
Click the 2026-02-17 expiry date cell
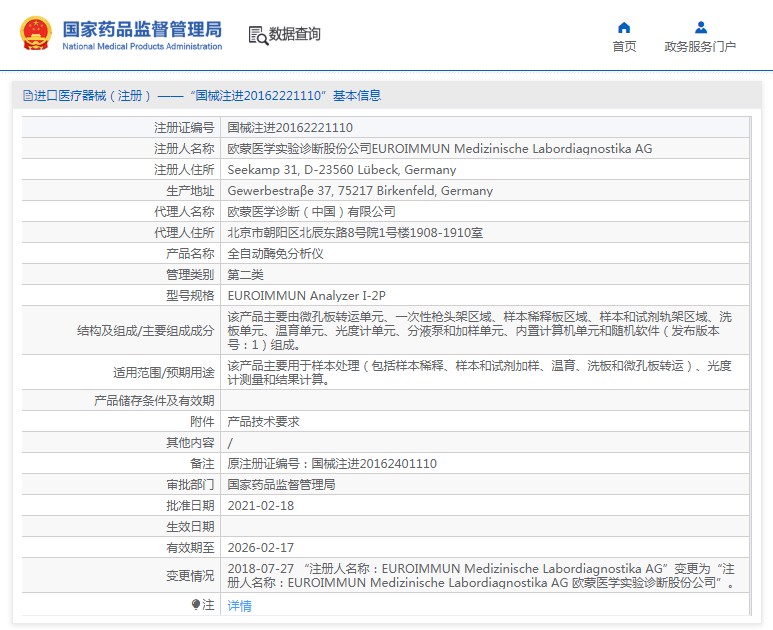tap(261, 547)
